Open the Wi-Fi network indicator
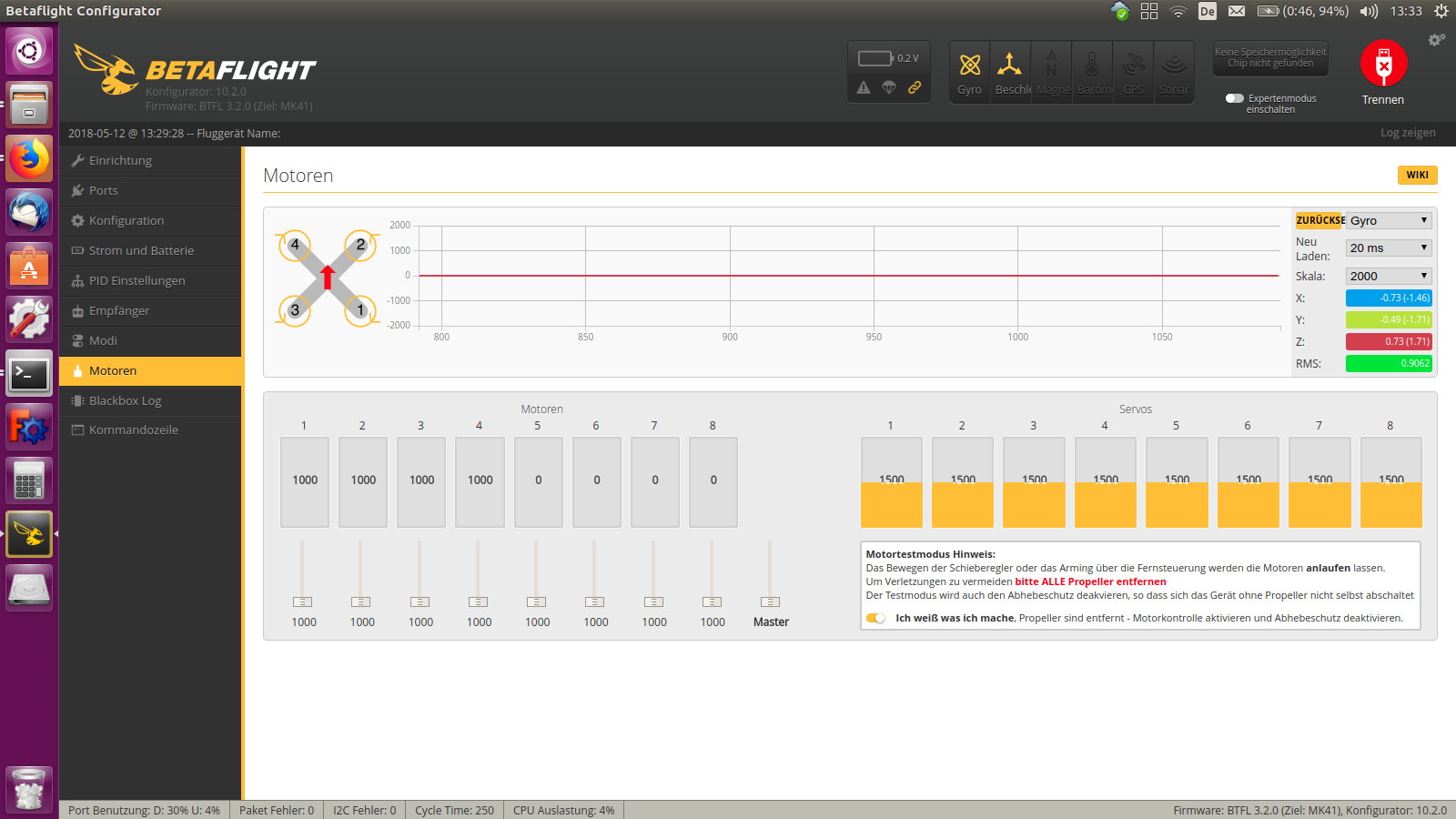This screenshot has width=1456, height=819. point(1178,11)
